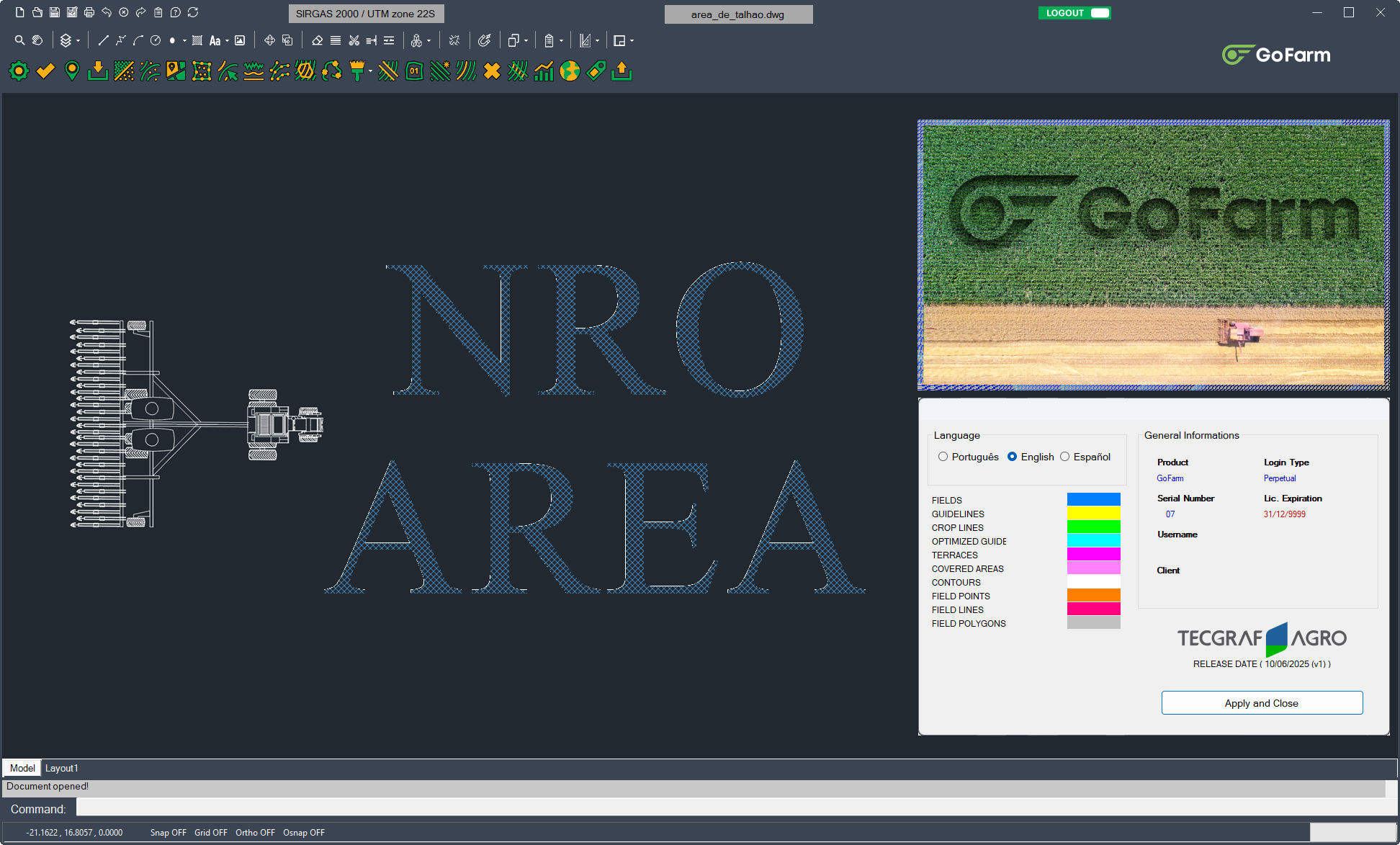Expand the clipboard icon dropdown
The height and width of the screenshot is (845, 1400).
coord(562,40)
